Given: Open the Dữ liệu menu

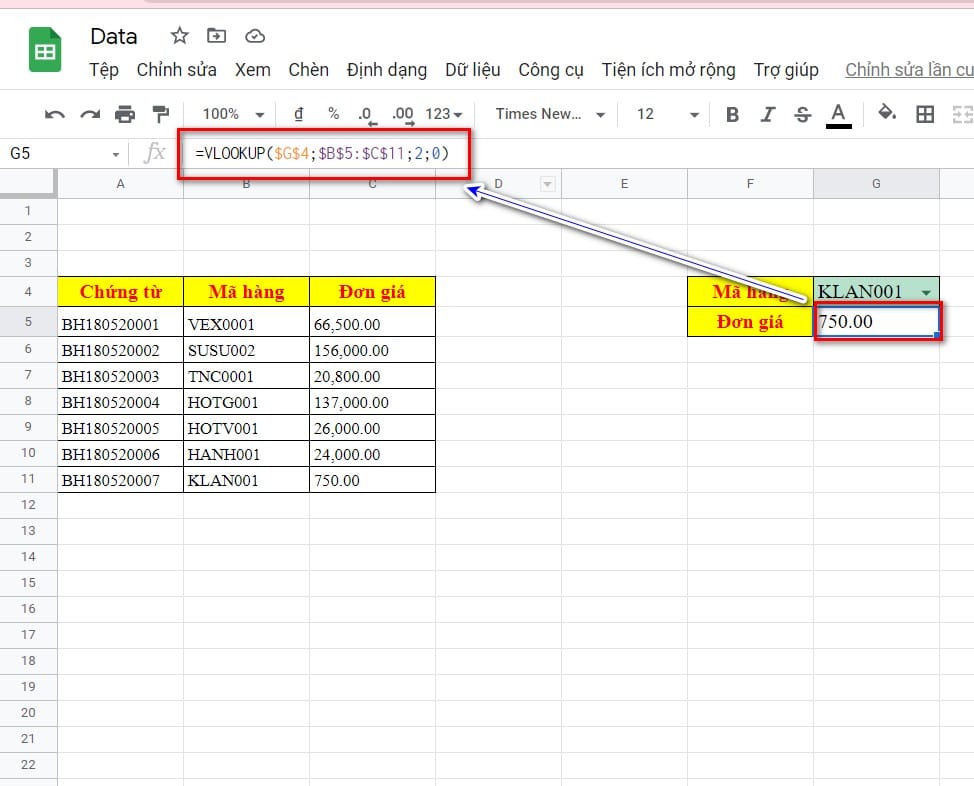Looking at the screenshot, I should pos(473,70).
